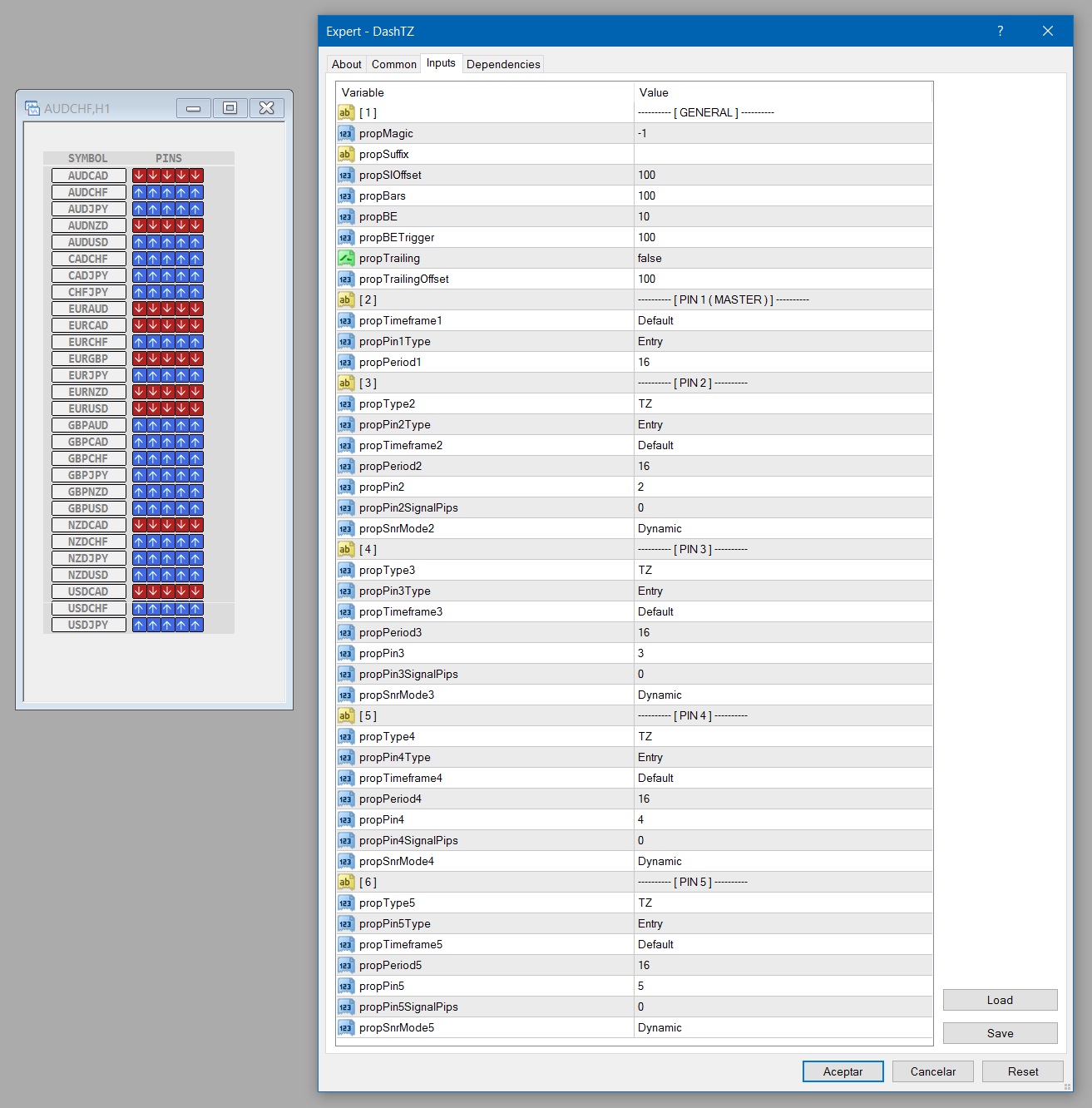Click the Reset button
Image resolution: width=1092 pixels, height=1108 pixels.
1022,1071
